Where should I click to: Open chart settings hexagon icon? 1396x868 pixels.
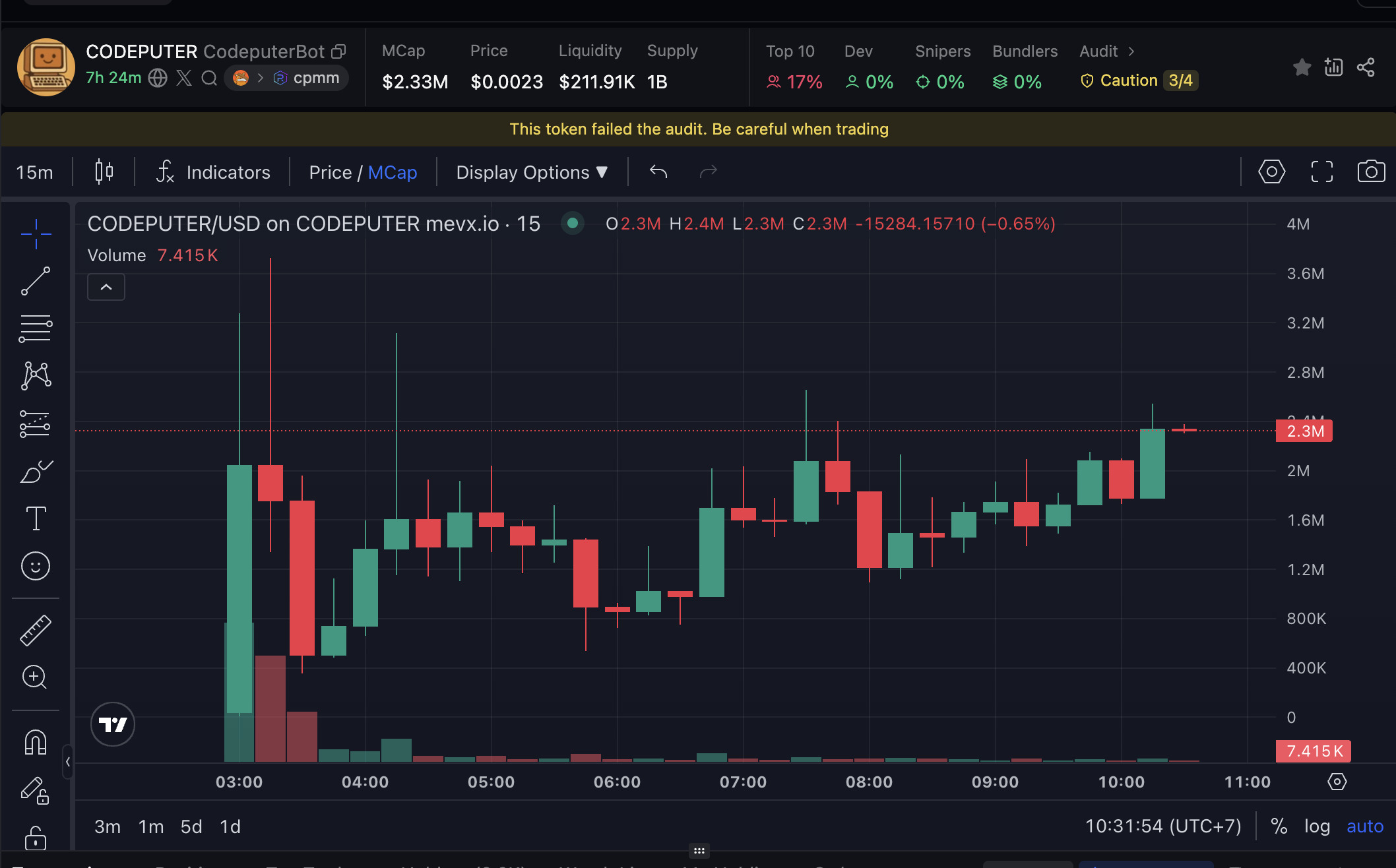point(1271,171)
